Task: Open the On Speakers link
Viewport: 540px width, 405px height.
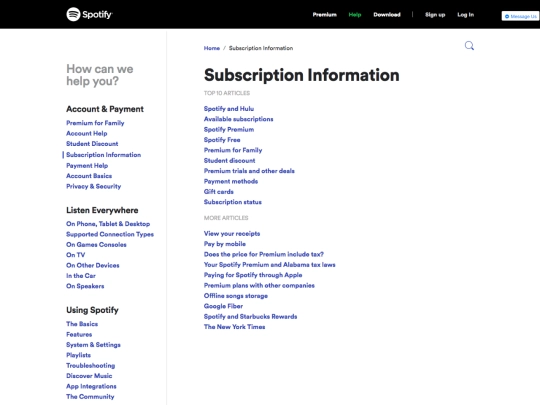Action: point(85,286)
